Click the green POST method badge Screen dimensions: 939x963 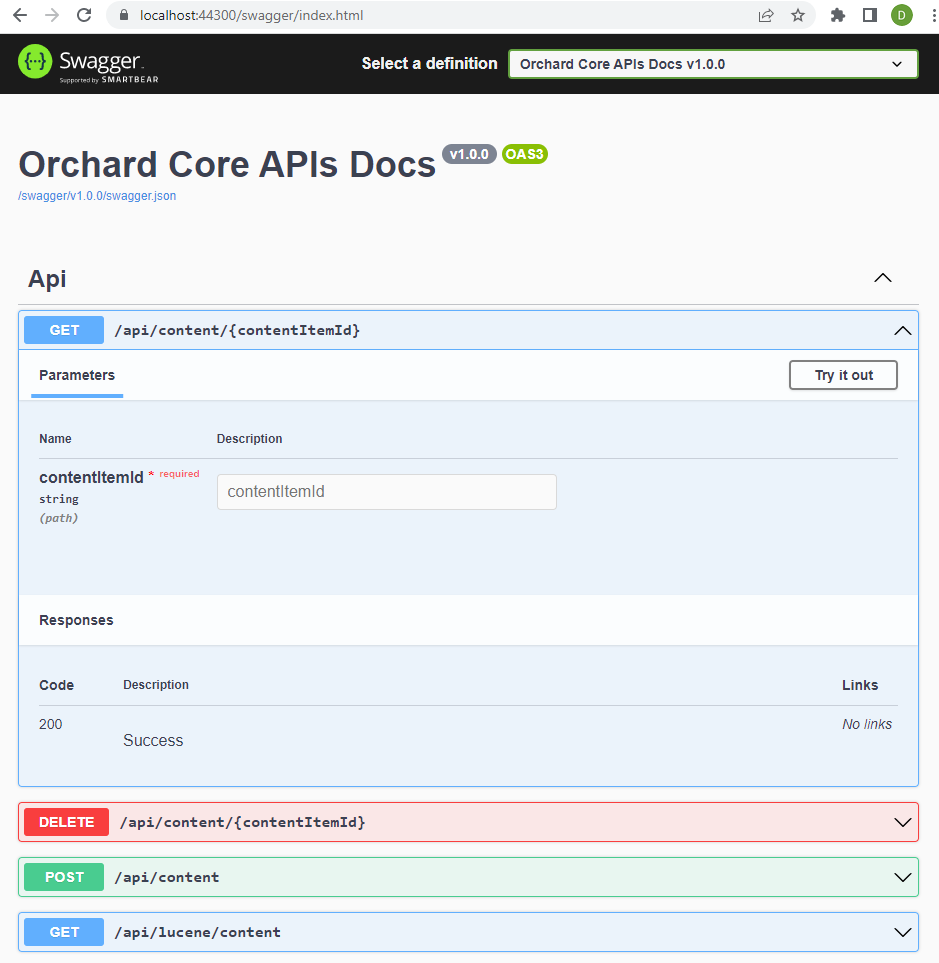pyautogui.click(x=64, y=877)
